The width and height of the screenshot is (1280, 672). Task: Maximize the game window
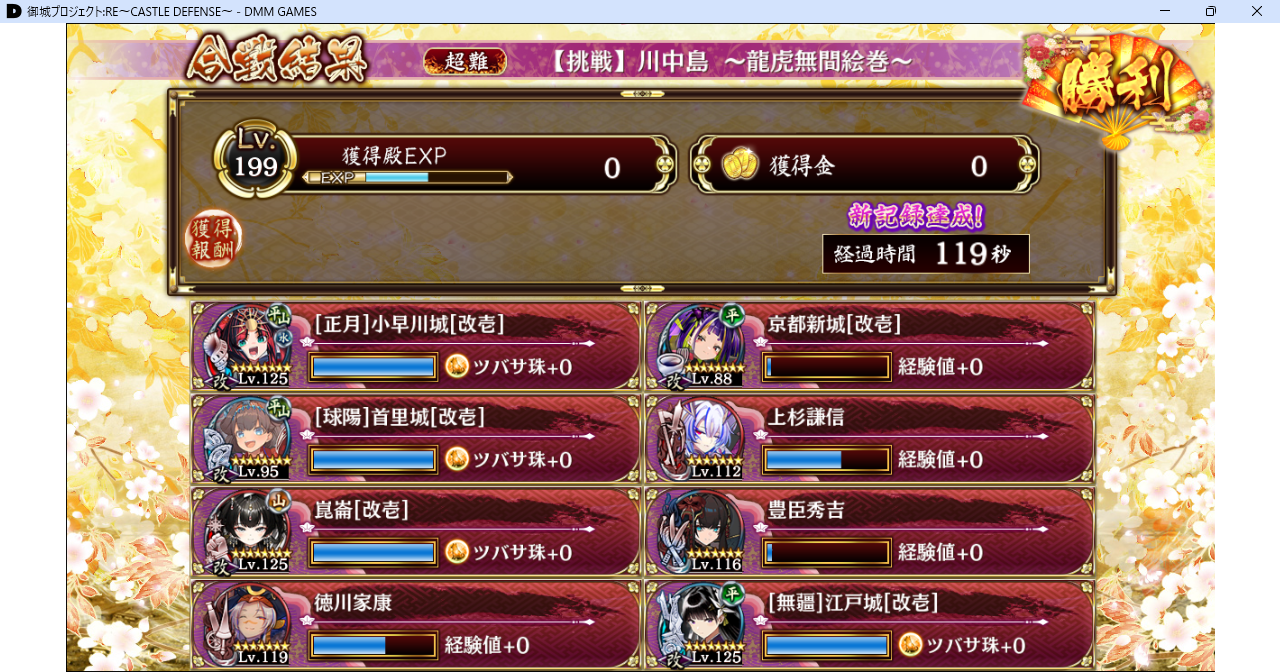tap(1210, 11)
